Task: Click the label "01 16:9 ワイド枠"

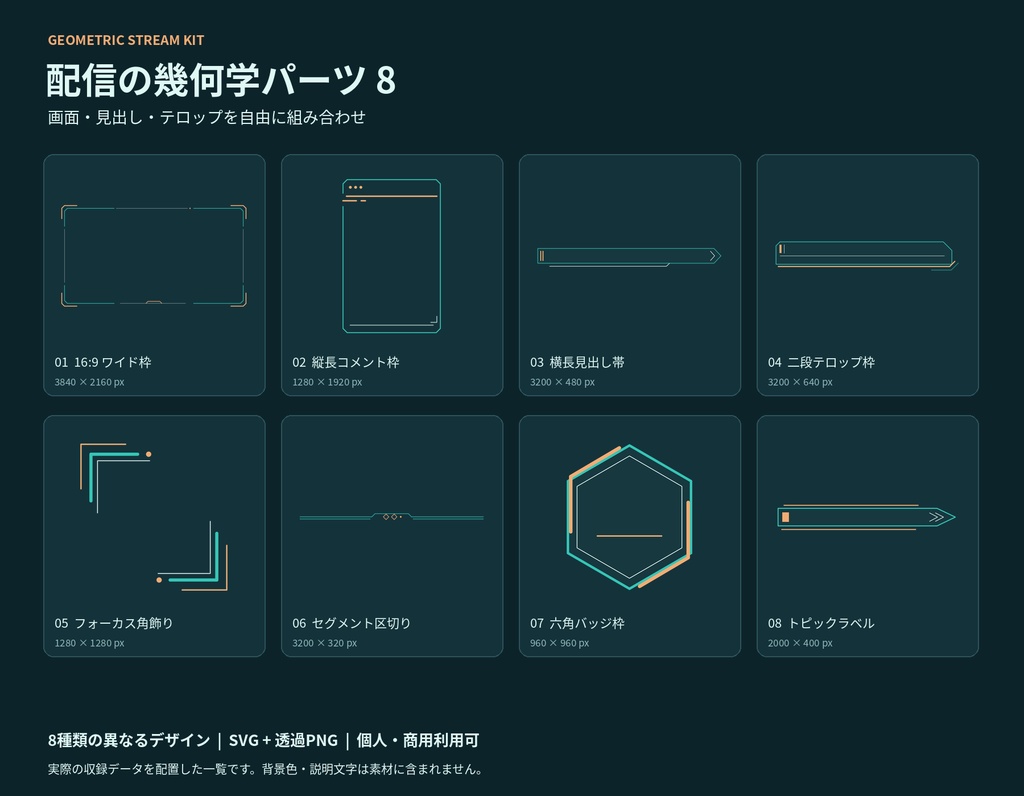Action: pos(103,362)
